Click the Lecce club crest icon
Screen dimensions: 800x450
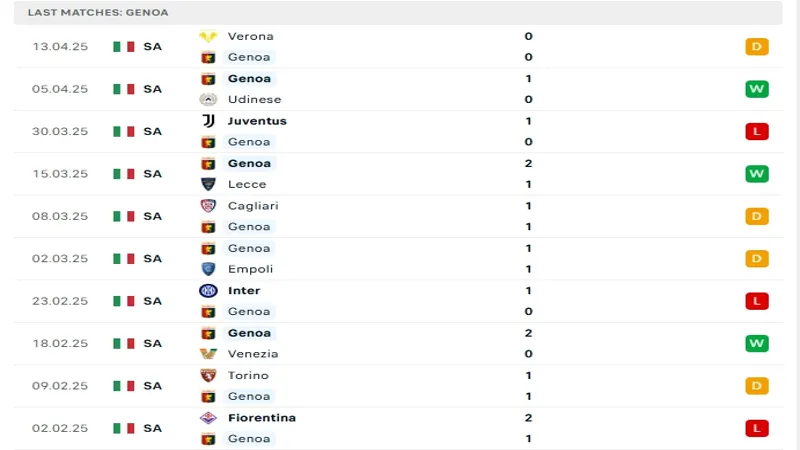[208, 184]
